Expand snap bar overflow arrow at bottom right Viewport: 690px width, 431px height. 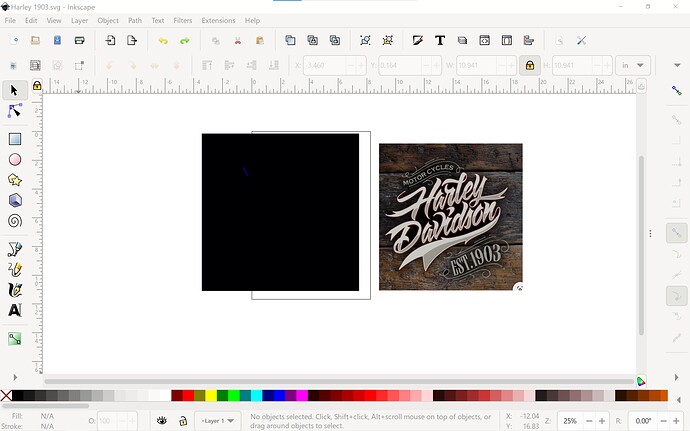(x=676, y=377)
